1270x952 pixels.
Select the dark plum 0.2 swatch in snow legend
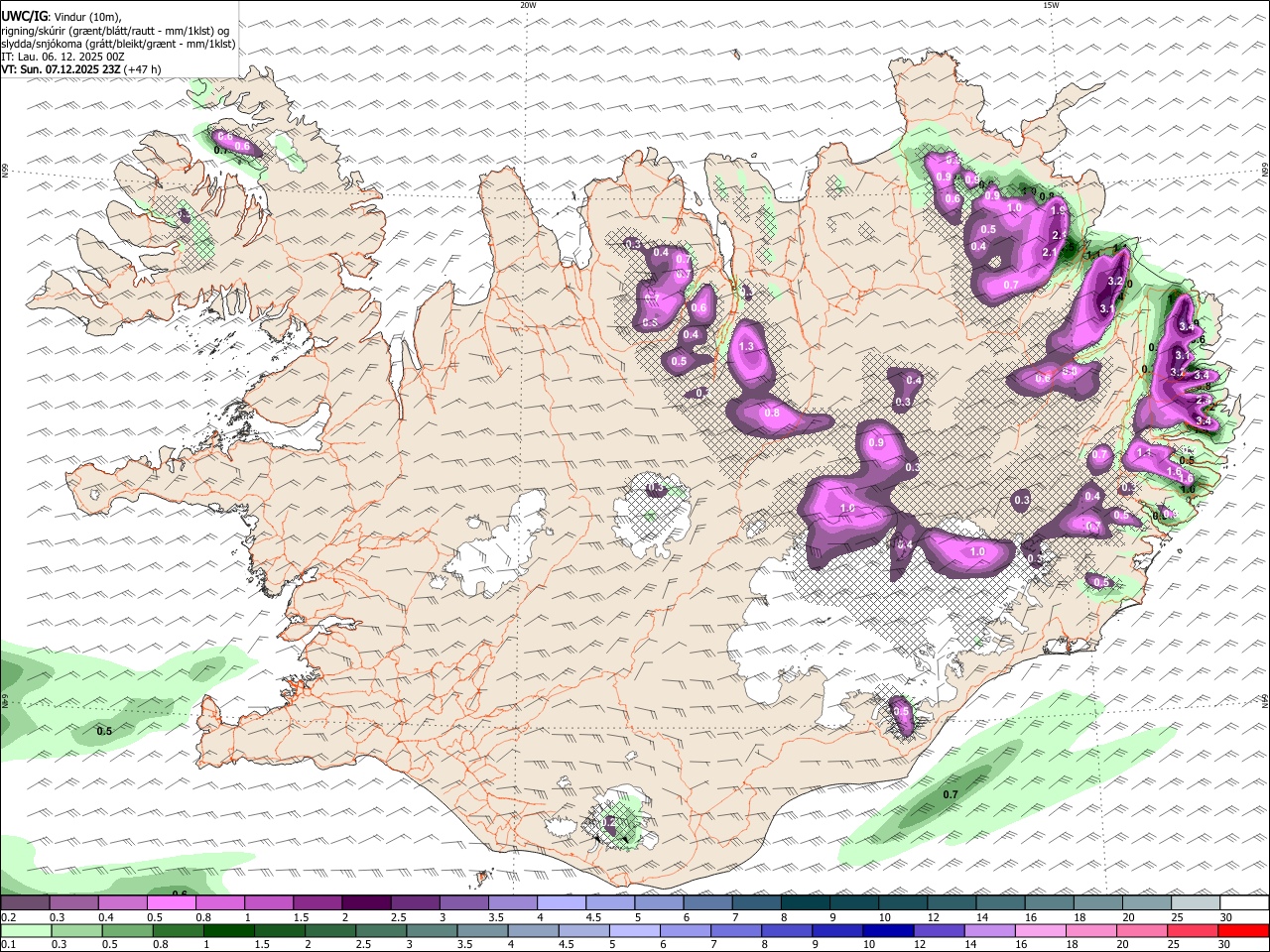(25, 903)
